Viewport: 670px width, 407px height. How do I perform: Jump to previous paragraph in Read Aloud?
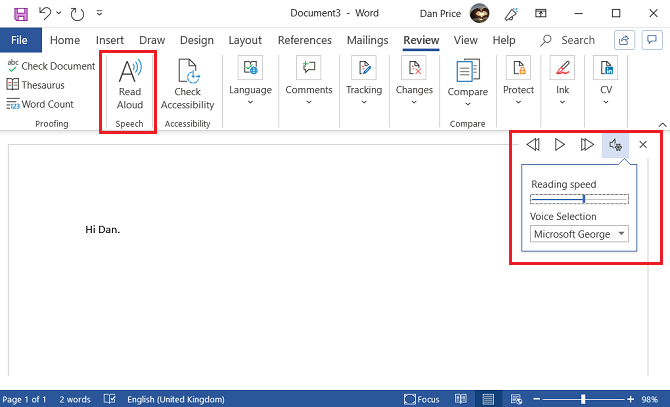tap(533, 145)
